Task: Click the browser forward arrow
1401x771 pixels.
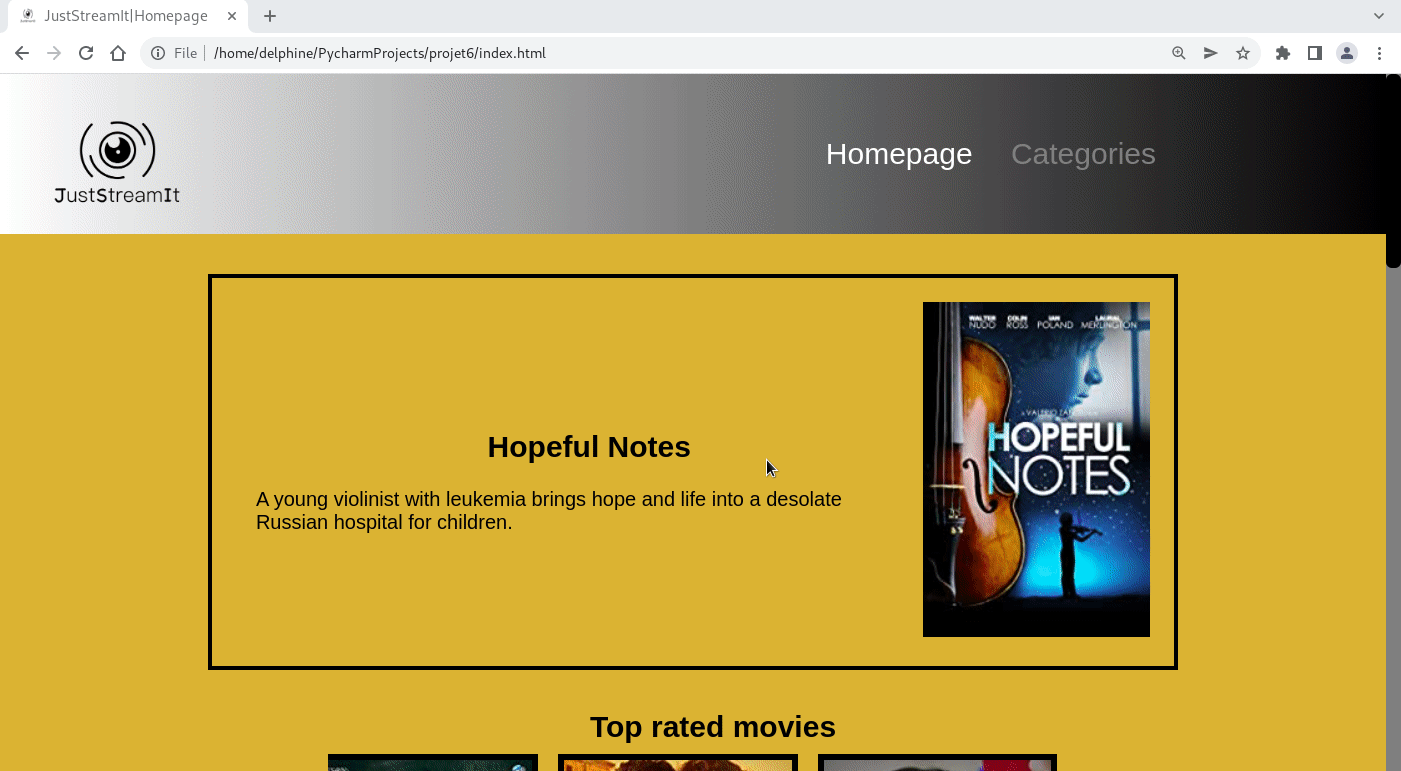Action: (54, 53)
